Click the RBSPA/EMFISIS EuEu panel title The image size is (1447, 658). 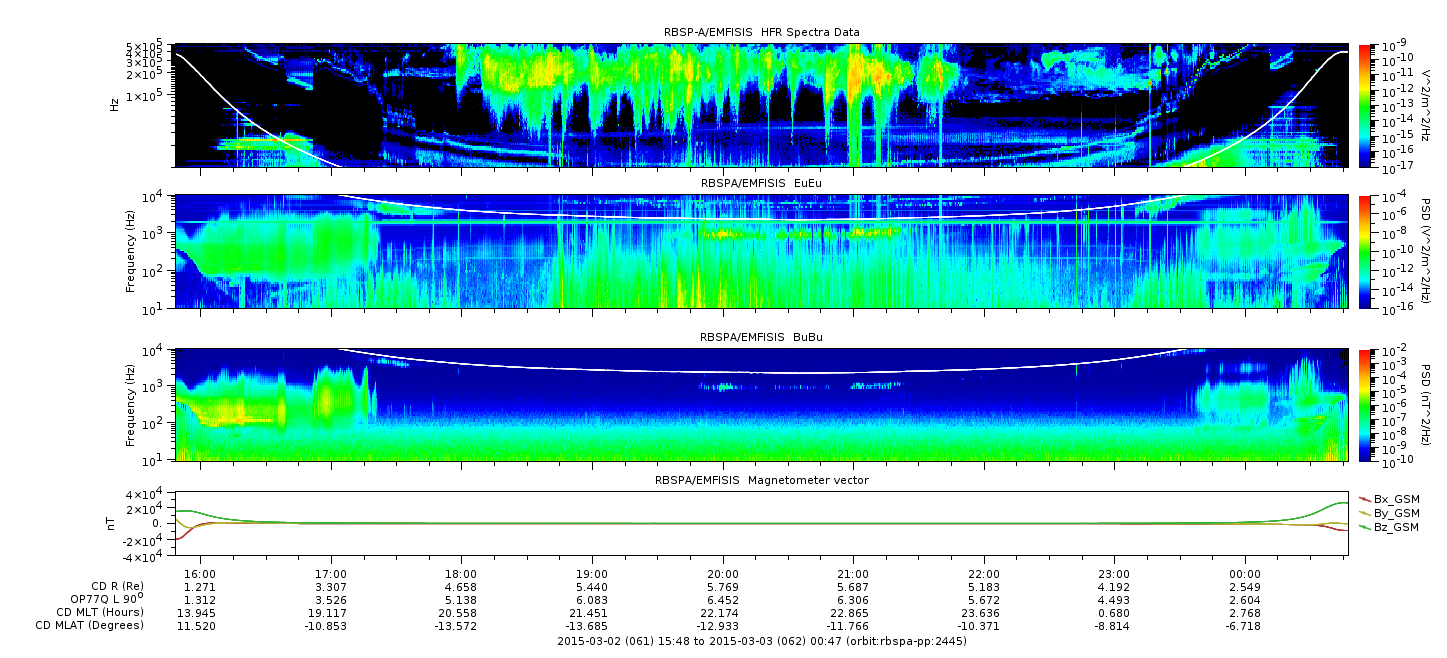point(761,183)
